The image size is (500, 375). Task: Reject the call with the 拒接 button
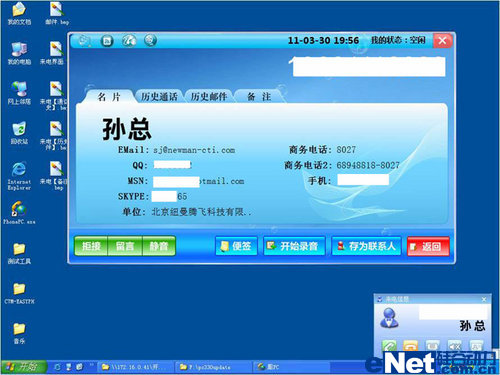[91, 246]
